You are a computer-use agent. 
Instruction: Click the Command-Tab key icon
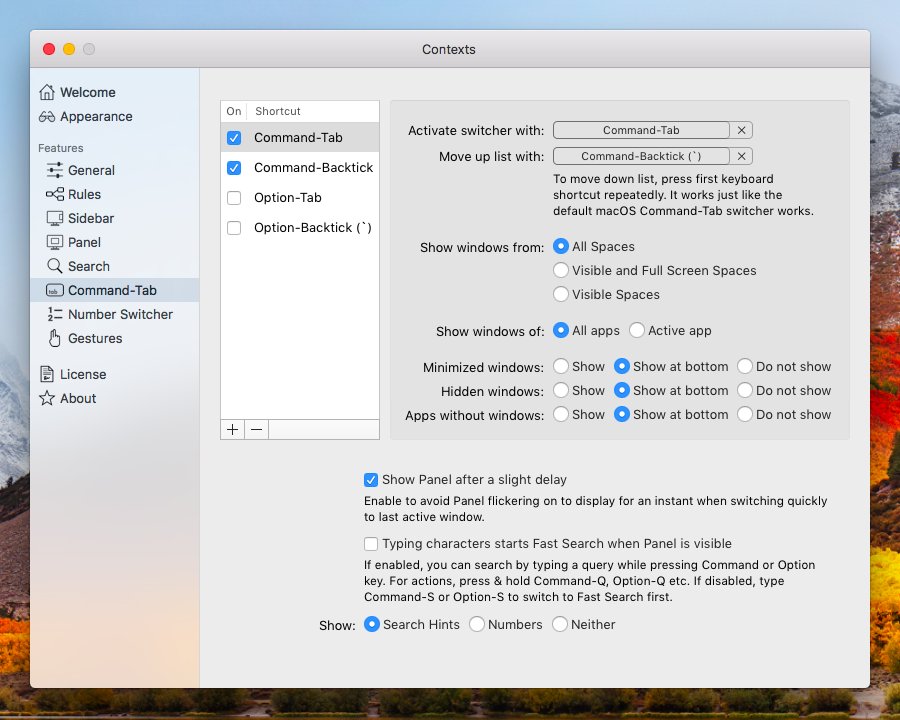[x=55, y=291]
